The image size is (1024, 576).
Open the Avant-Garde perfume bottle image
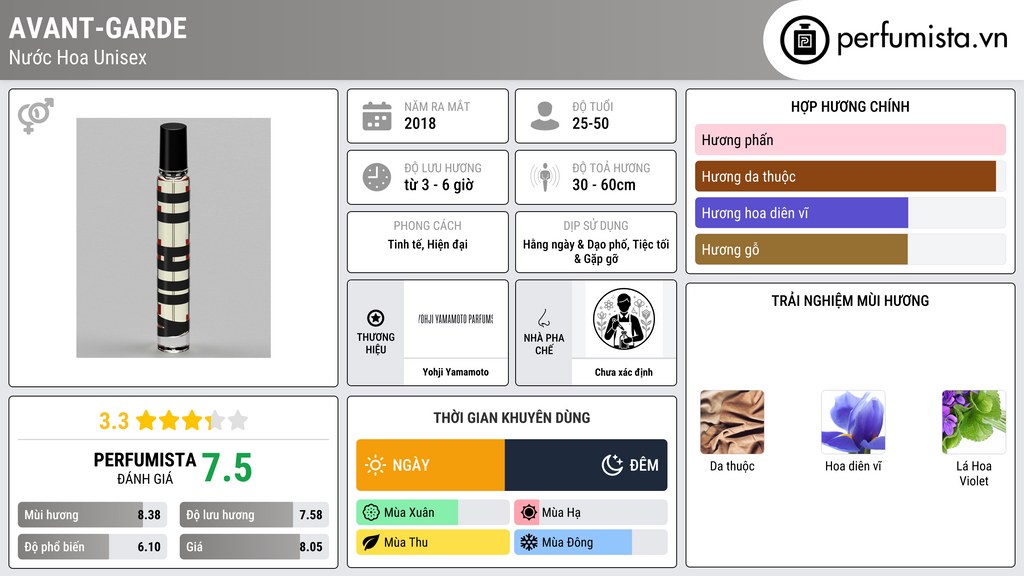point(173,238)
